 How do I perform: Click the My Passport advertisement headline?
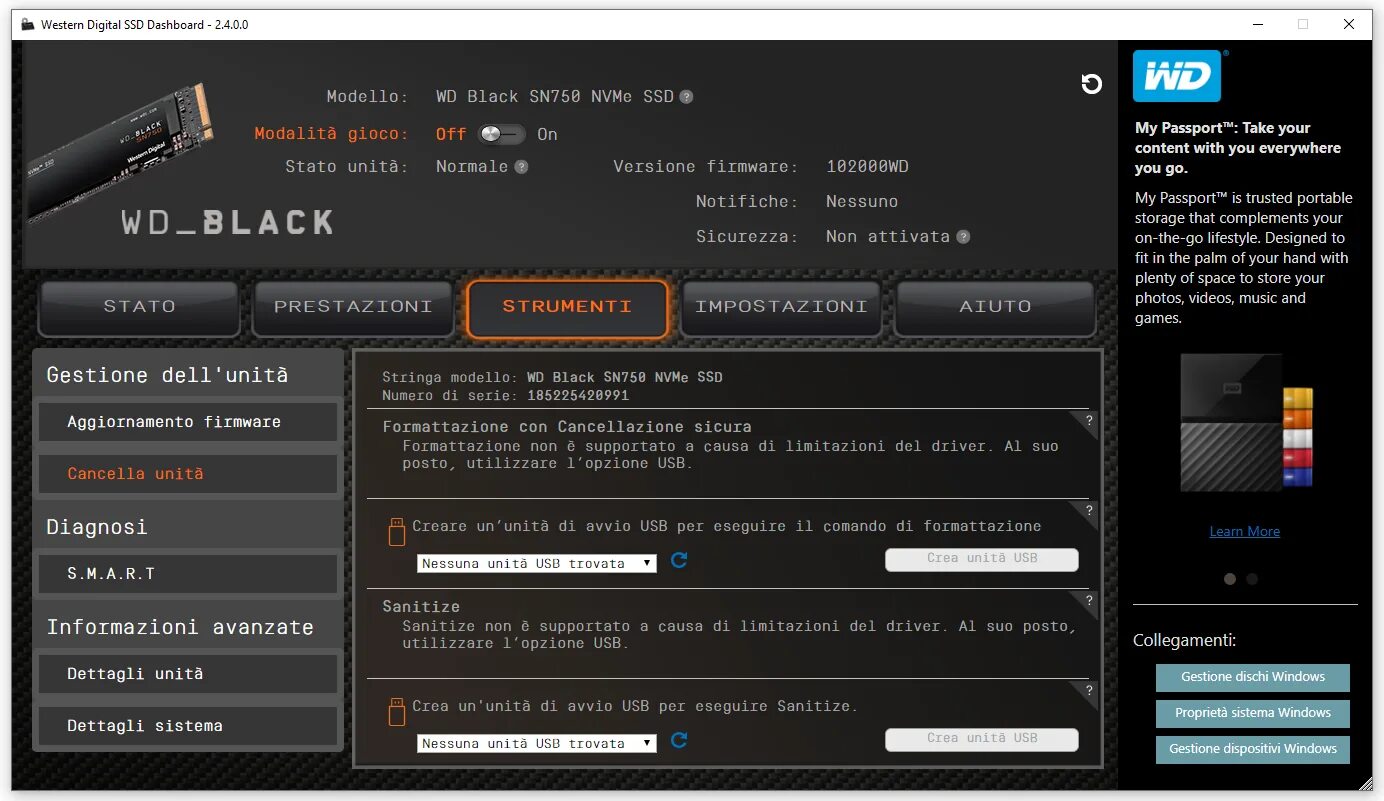point(1238,148)
